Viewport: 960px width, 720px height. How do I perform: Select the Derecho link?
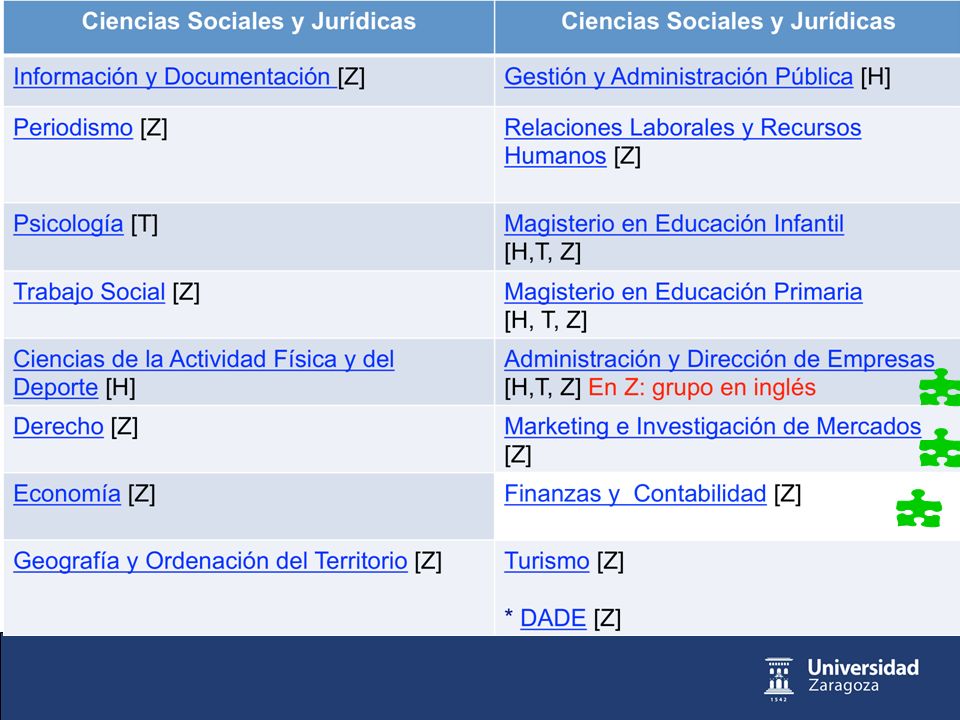pos(58,427)
